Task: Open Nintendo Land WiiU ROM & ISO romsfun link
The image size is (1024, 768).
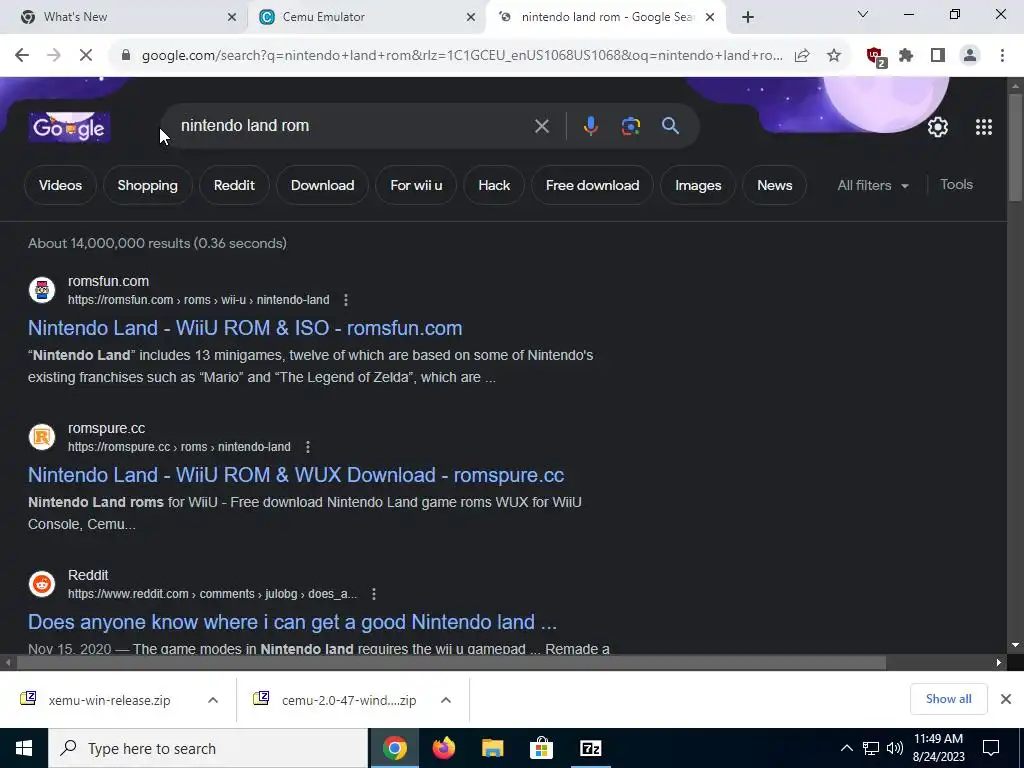Action: [245, 328]
